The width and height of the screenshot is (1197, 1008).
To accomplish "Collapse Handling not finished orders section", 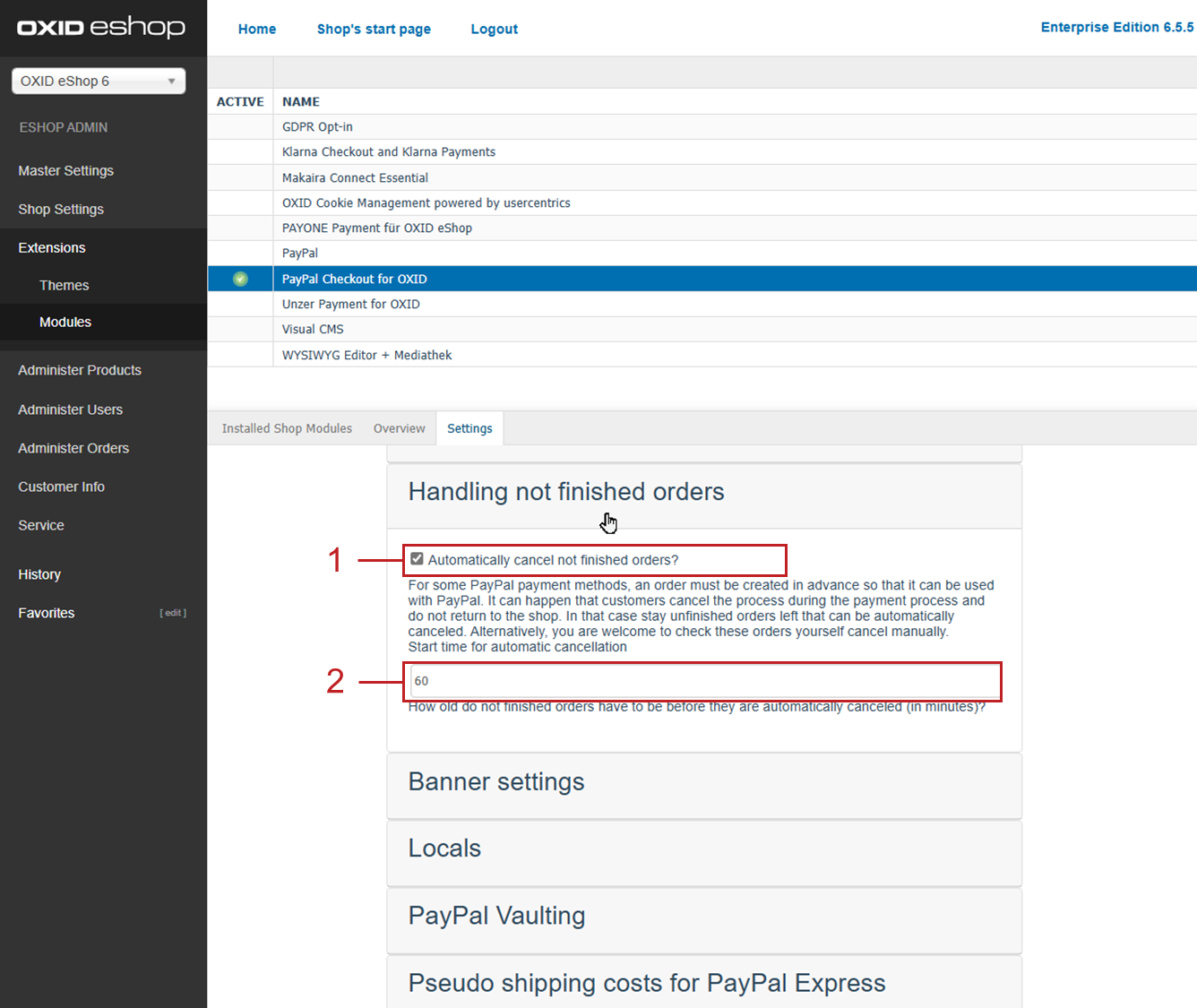I will (565, 492).
